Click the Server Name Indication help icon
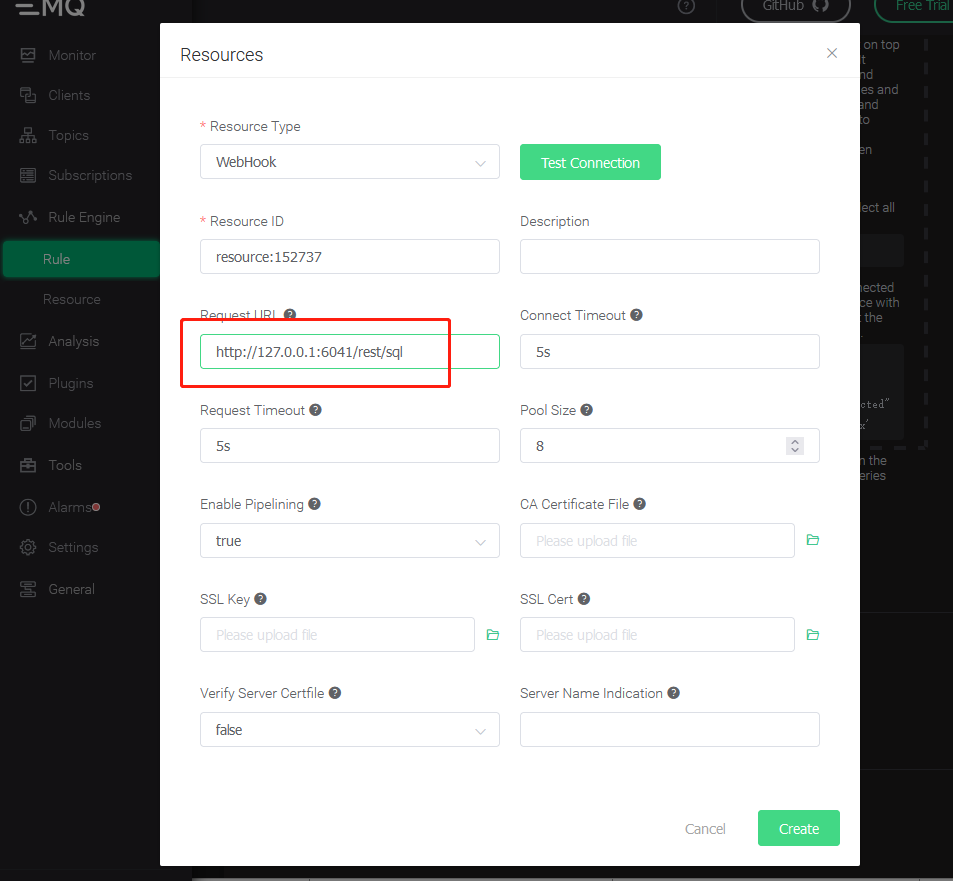The image size is (953, 881). tap(674, 693)
